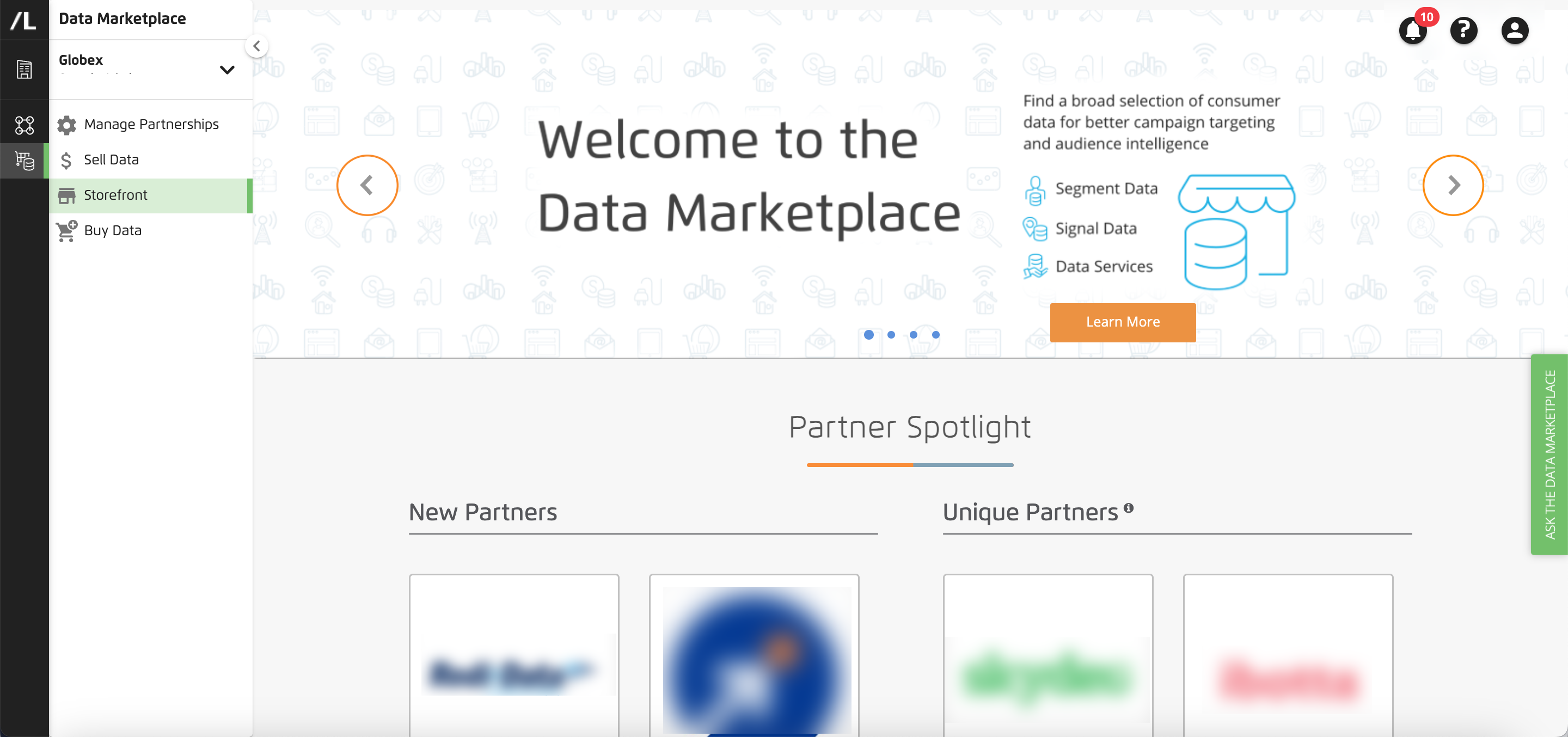Select the document list icon in dark sidebar
Image resolution: width=1568 pixels, height=737 pixels.
24,70
